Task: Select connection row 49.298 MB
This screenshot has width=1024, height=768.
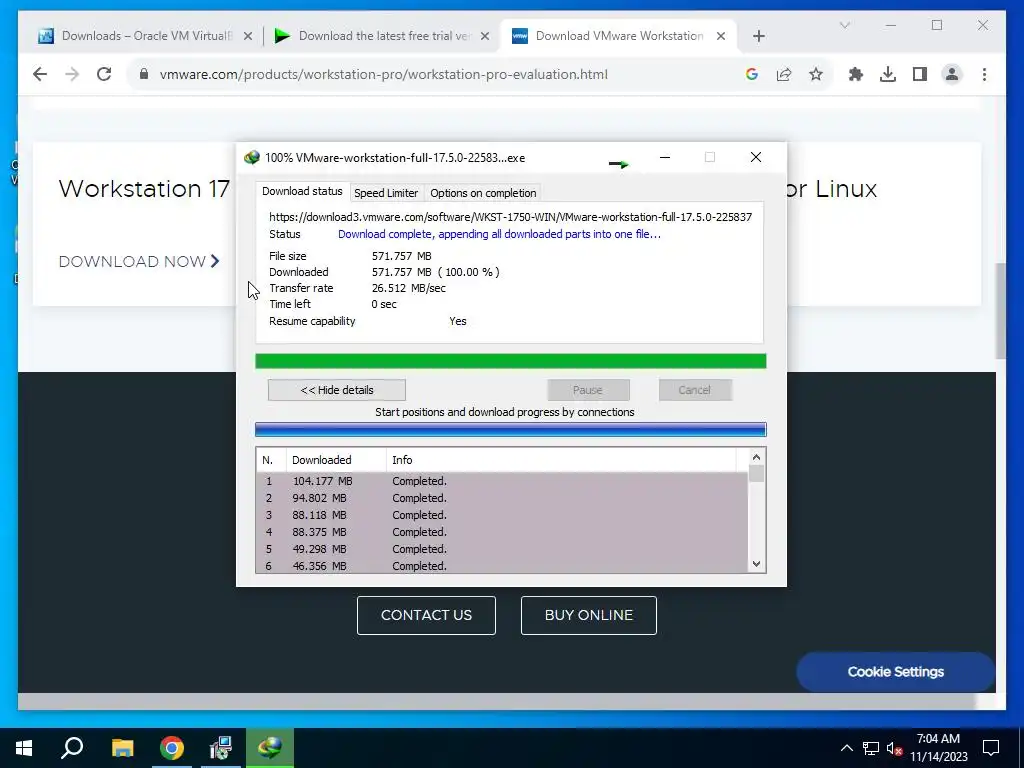Action: [x=502, y=549]
